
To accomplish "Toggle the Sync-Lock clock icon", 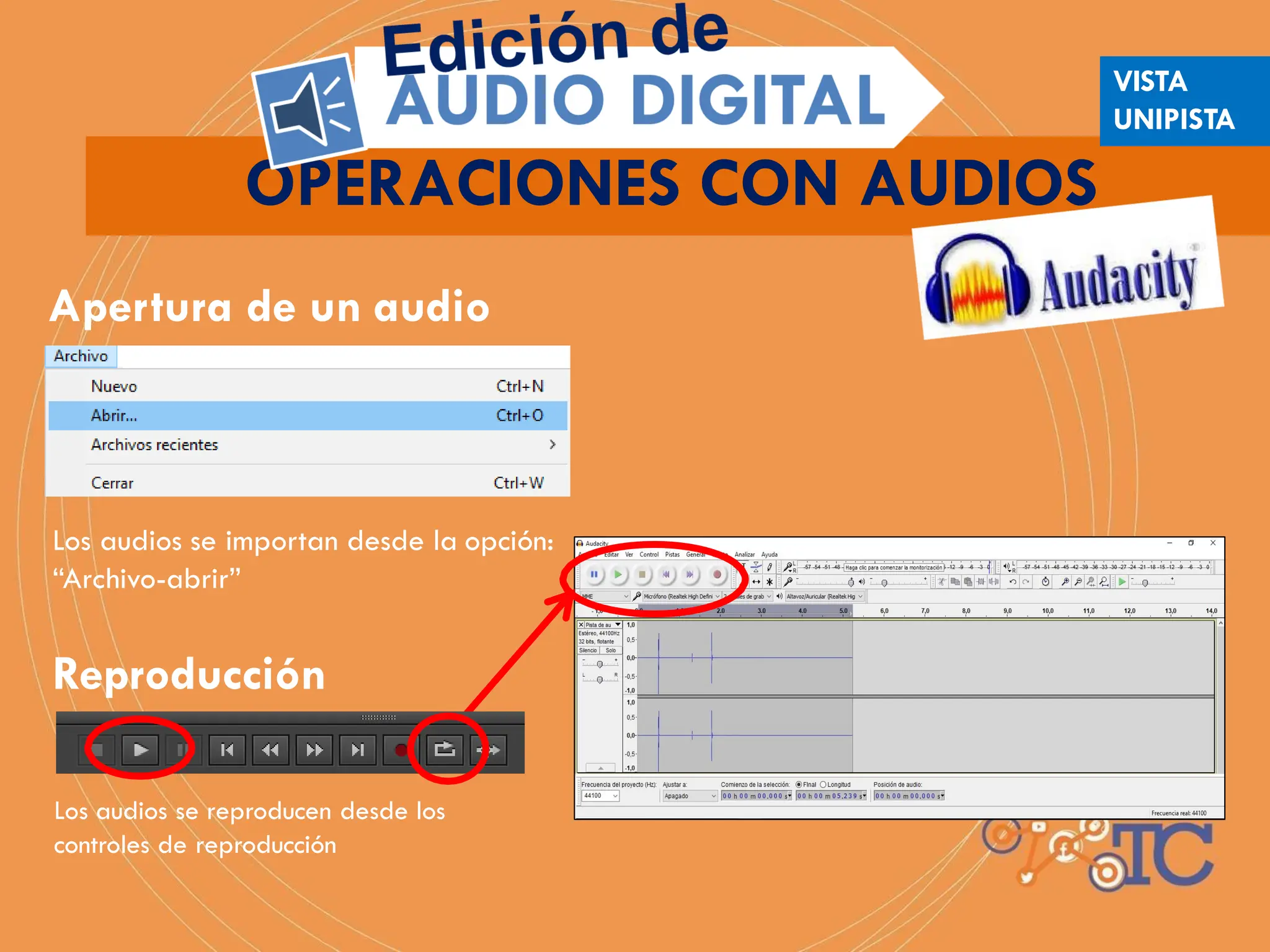I will pos(1046,581).
